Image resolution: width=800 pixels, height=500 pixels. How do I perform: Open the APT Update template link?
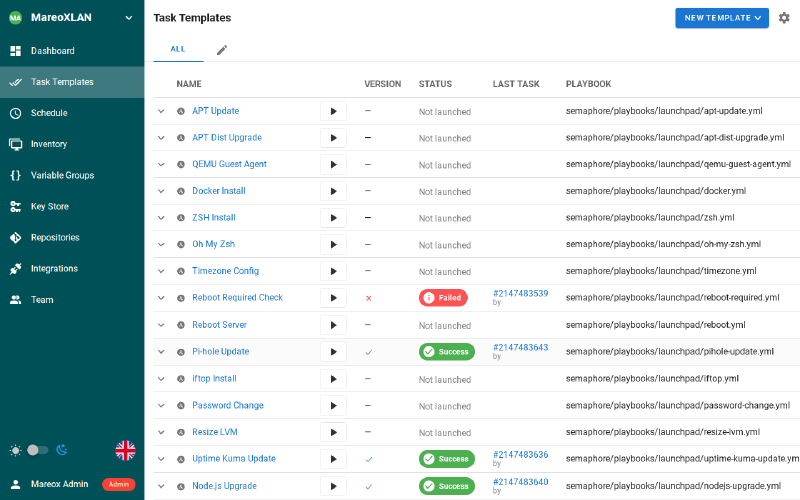point(215,111)
